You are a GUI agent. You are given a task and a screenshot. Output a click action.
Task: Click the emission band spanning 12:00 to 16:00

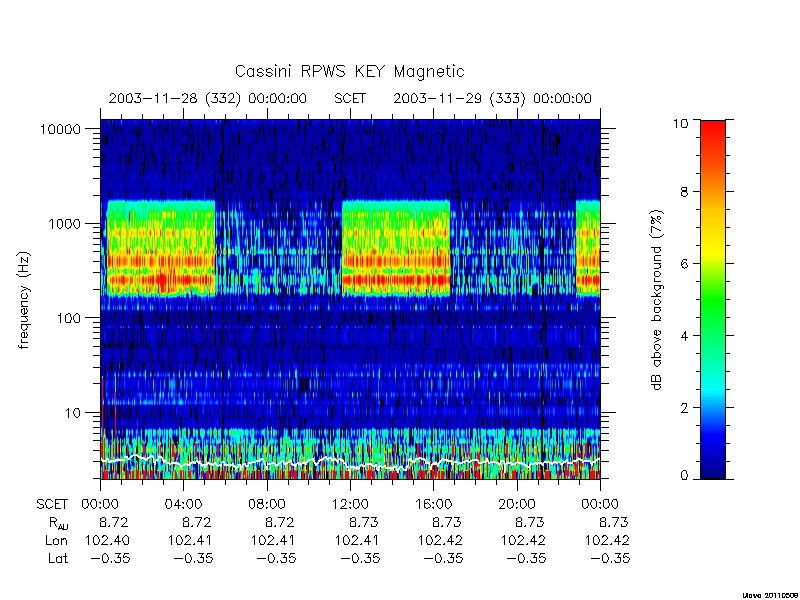pos(396,248)
